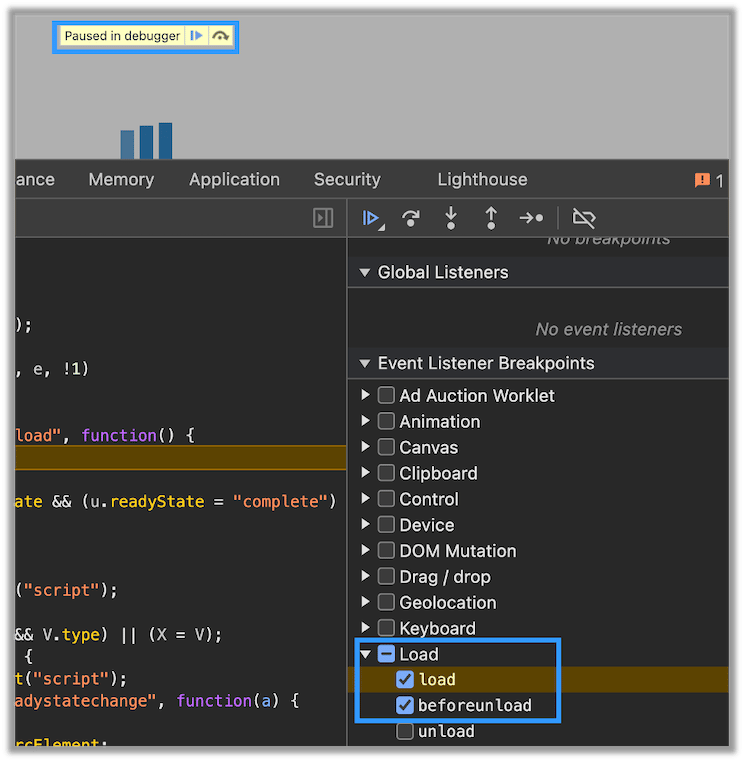Expand the DOM Mutation category
Screen dimensions: 744x762
click(x=365, y=550)
